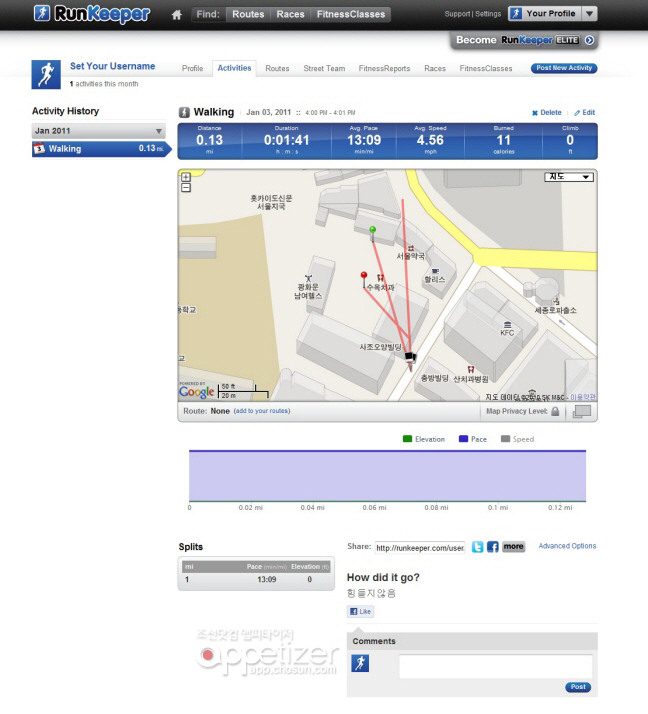Delete this activity
The image size is (648, 714).
pos(546,112)
